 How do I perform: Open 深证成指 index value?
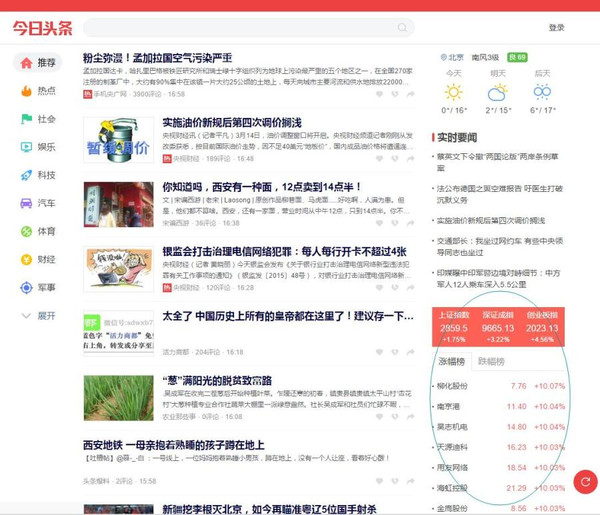(x=498, y=328)
